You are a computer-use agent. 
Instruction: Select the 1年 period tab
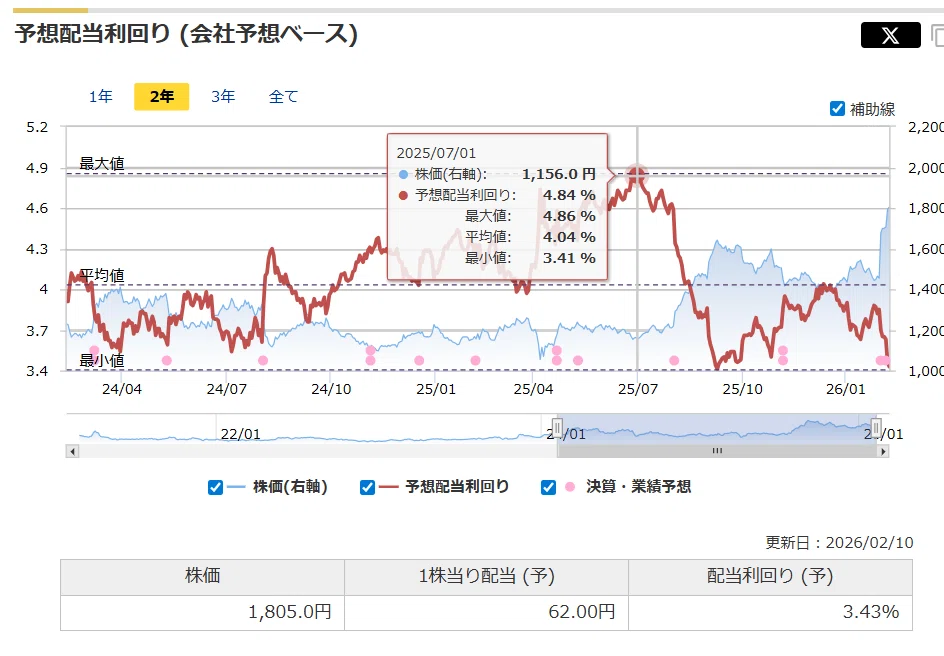(101, 96)
